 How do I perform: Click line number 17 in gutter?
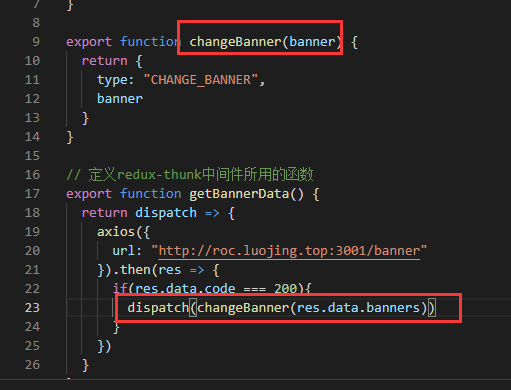(32, 194)
